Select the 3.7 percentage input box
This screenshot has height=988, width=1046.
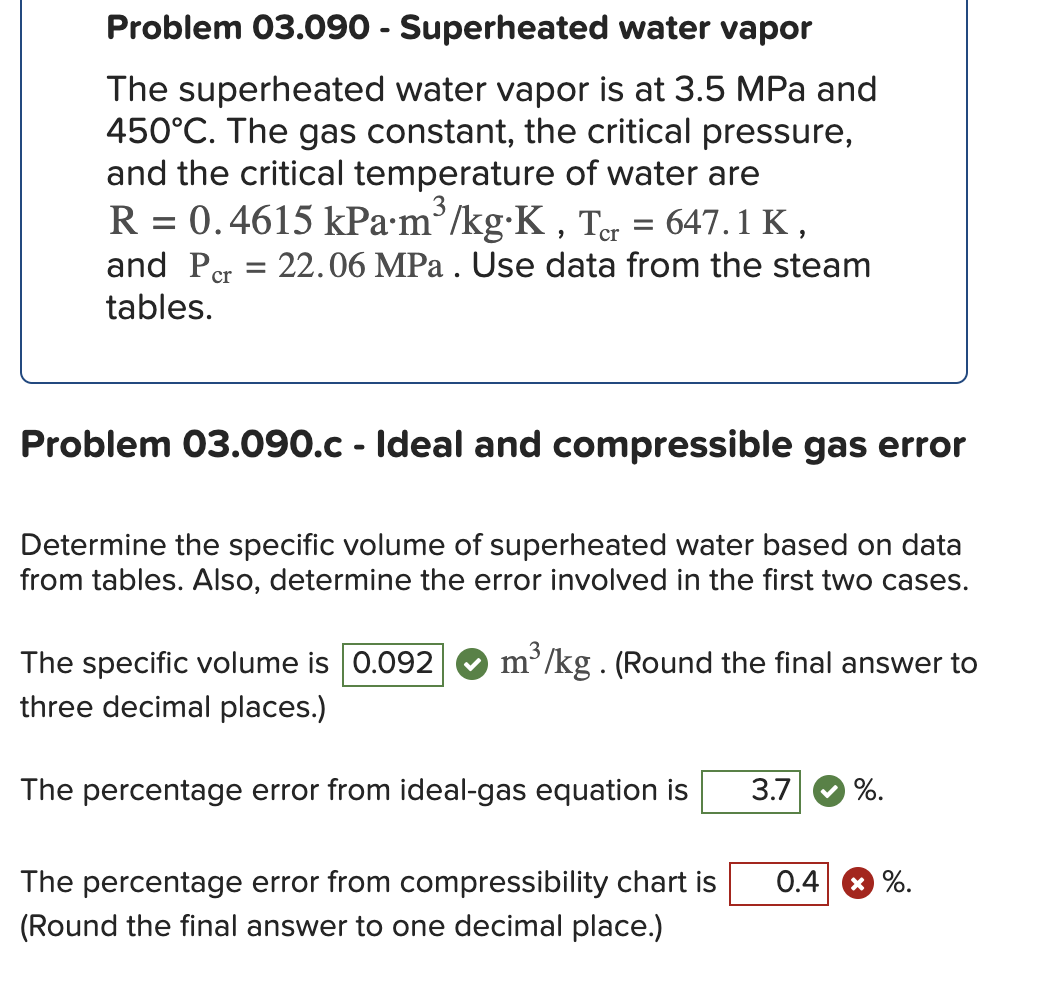pos(751,791)
